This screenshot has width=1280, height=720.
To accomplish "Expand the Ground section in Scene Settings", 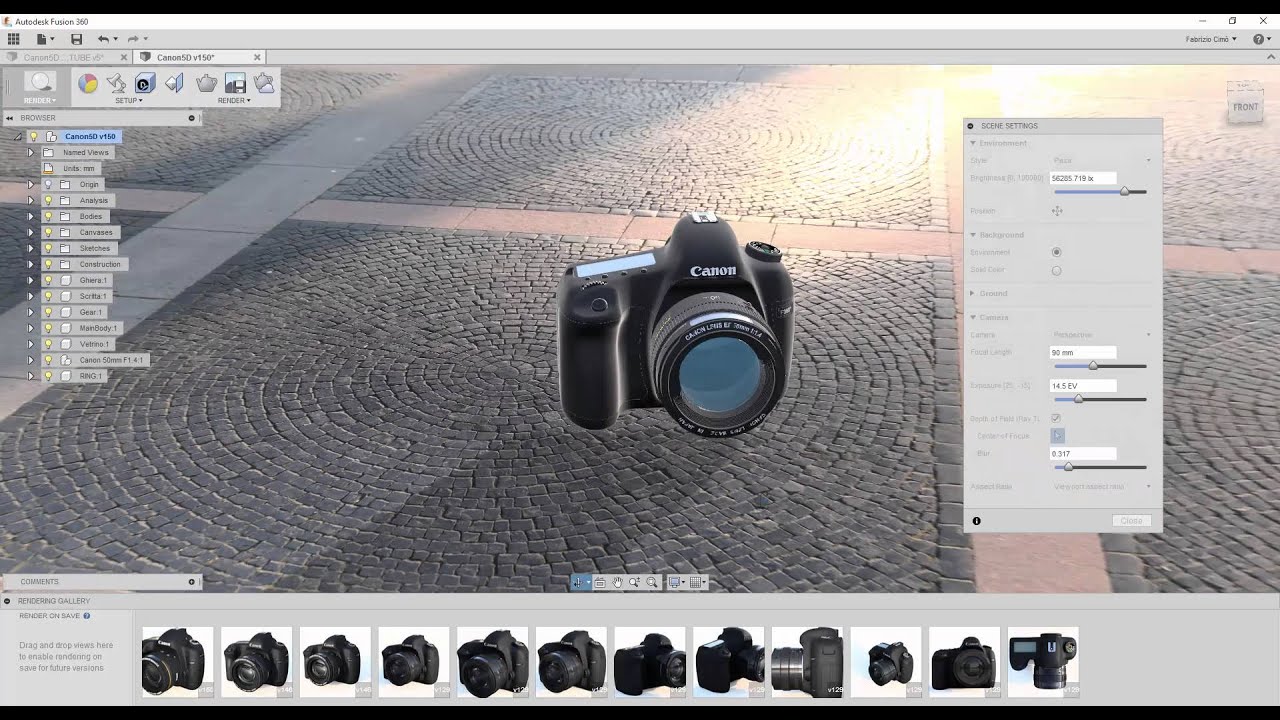I will click(972, 293).
